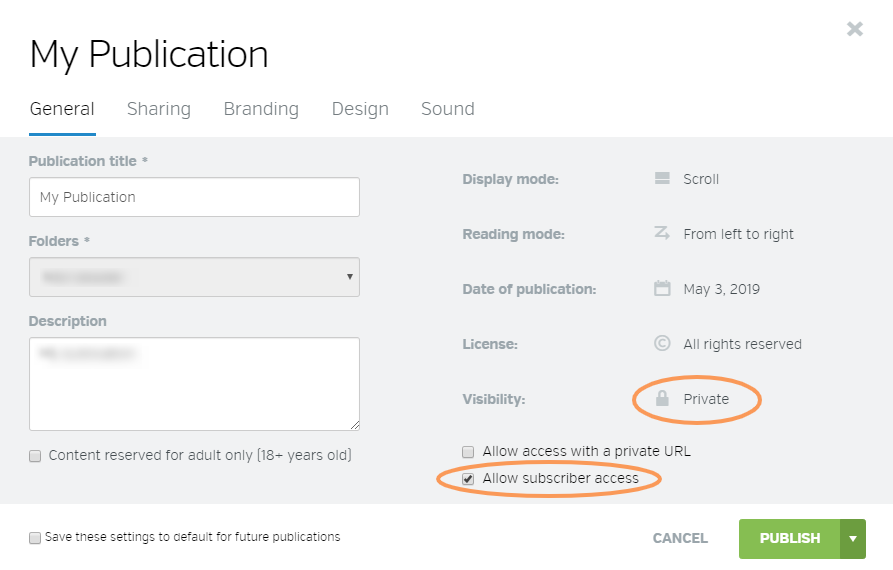
Task: Click the lock icon beside Private
Action: pyautogui.click(x=662, y=399)
